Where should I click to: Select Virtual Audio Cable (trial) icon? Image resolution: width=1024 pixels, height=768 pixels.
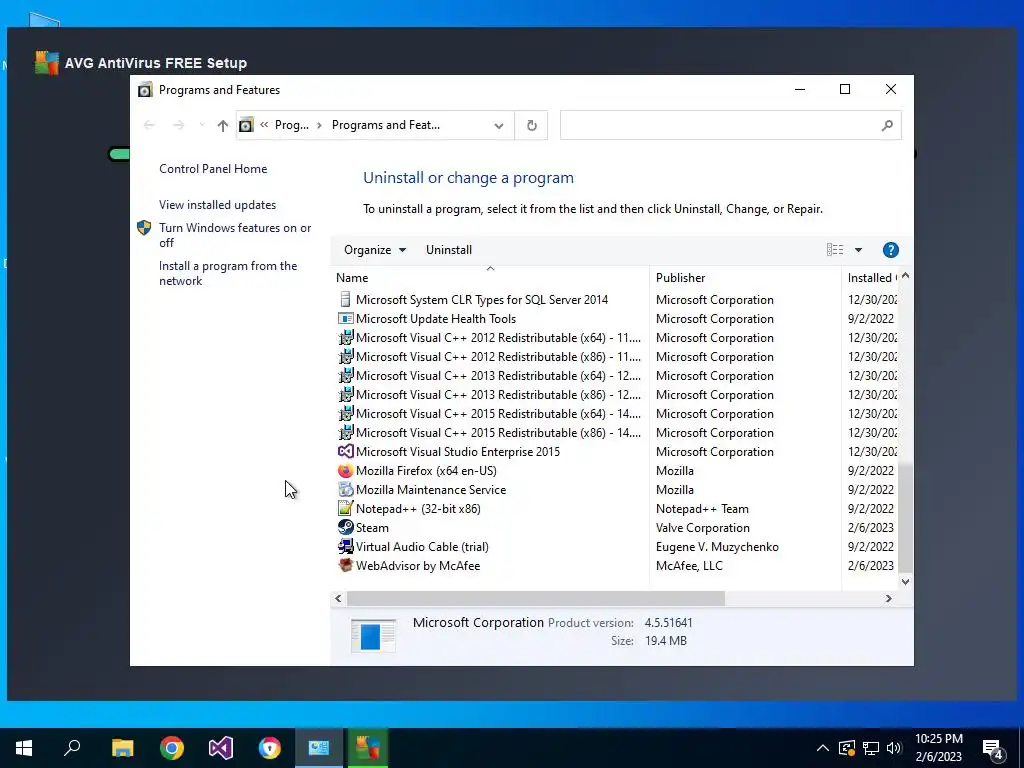[x=345, y=546]
